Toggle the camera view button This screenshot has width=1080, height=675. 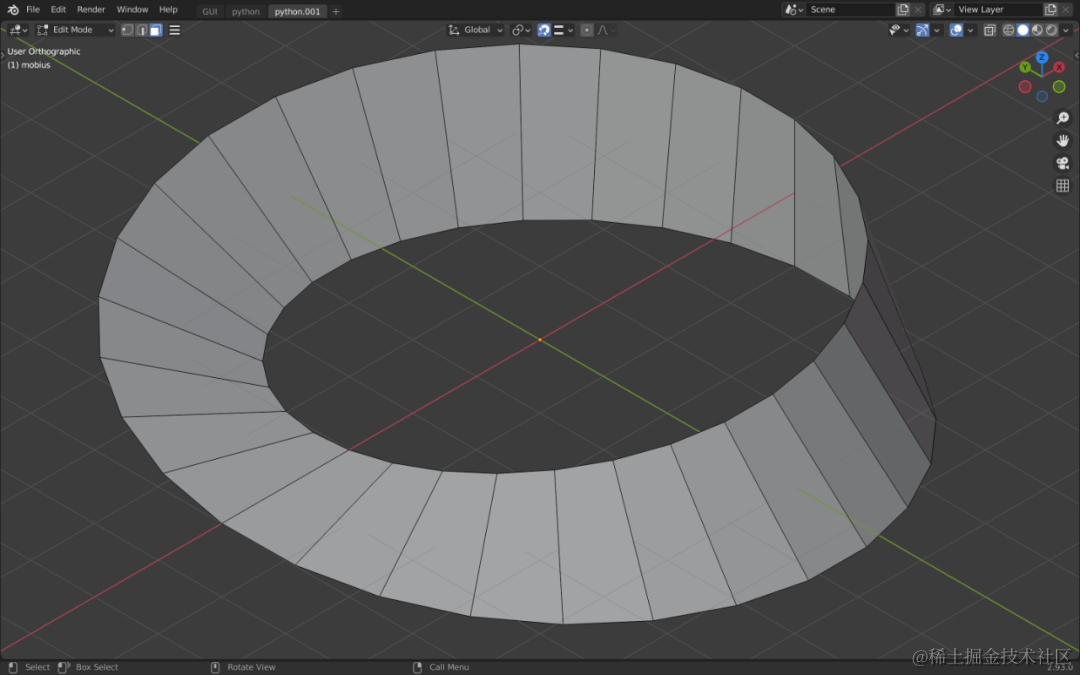(1063, 163)
